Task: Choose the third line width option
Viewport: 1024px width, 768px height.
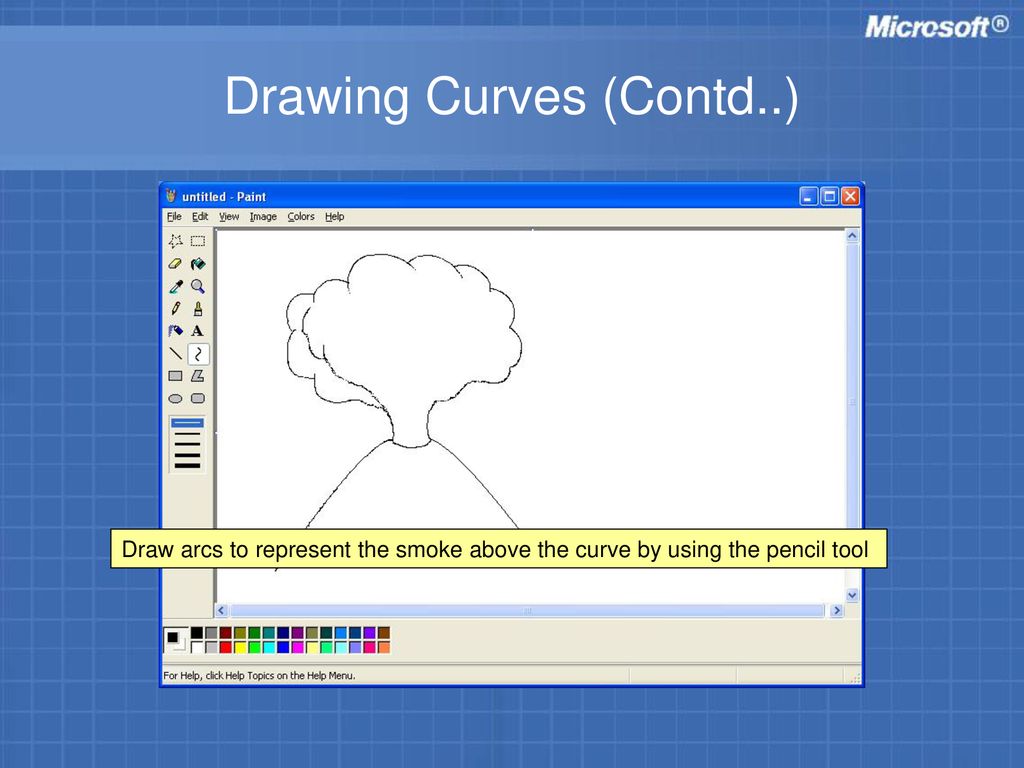Action: pyautogui.click(x=187, y=444)
